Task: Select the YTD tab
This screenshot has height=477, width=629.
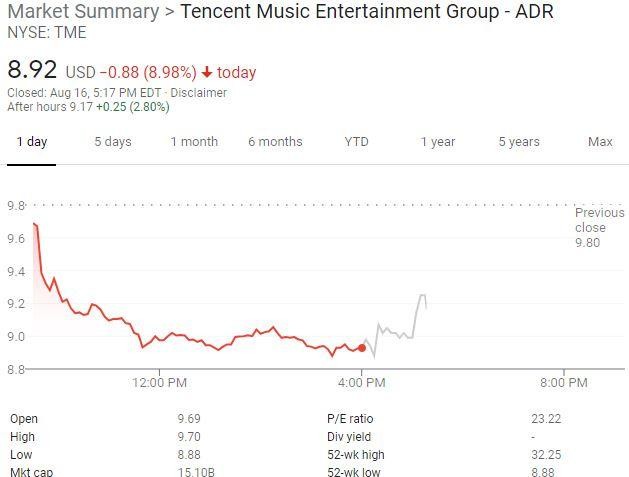Action: 356,141
